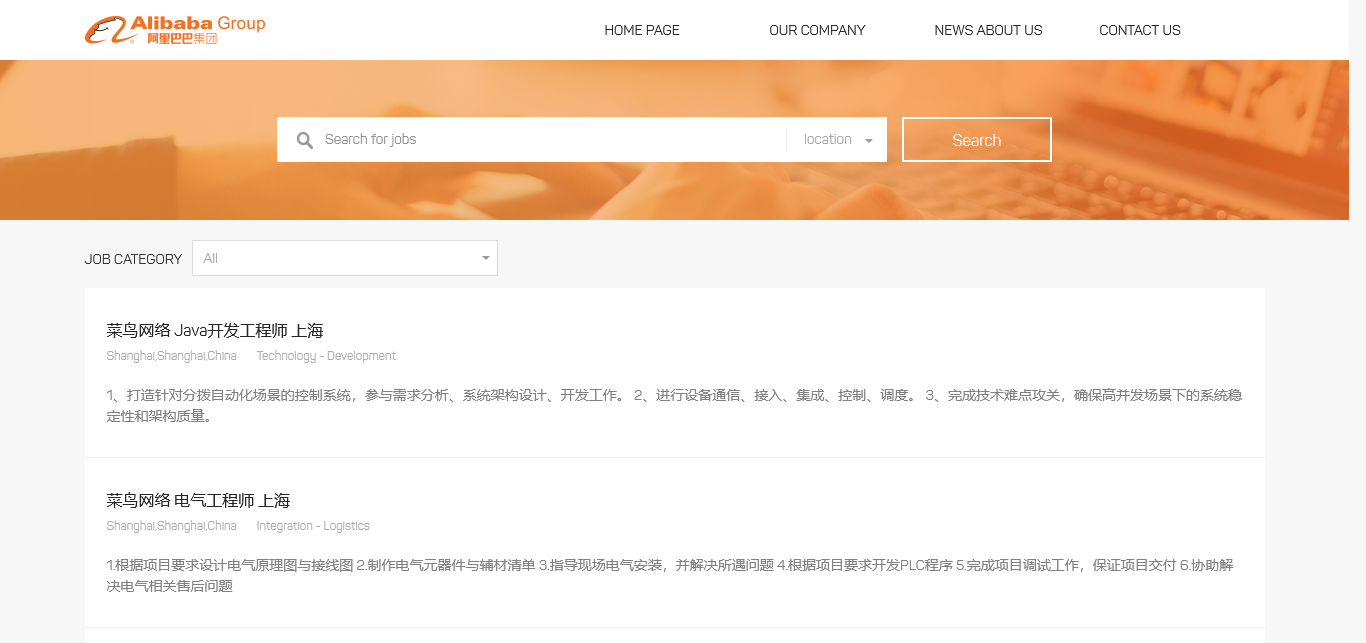Screen dimensions: 1366x643
Task: Click the caret arrow beside location
Action: tap(869, 141)
